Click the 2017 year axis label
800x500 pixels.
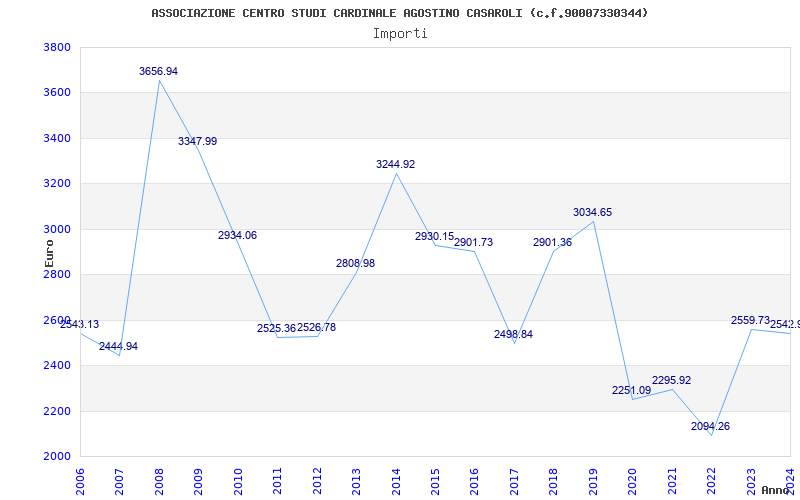514,482
